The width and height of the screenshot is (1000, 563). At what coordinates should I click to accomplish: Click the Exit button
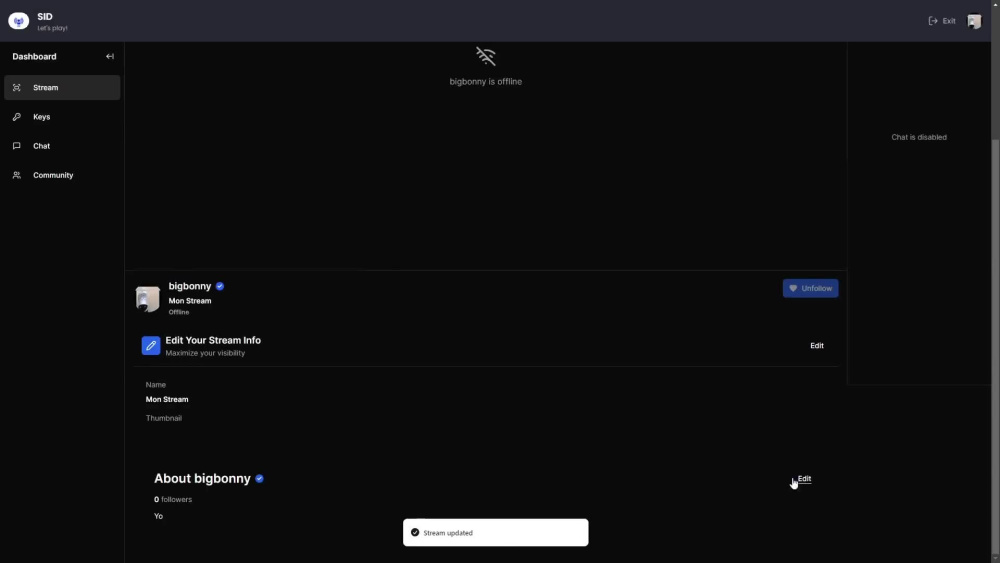(x=942, y=21)
